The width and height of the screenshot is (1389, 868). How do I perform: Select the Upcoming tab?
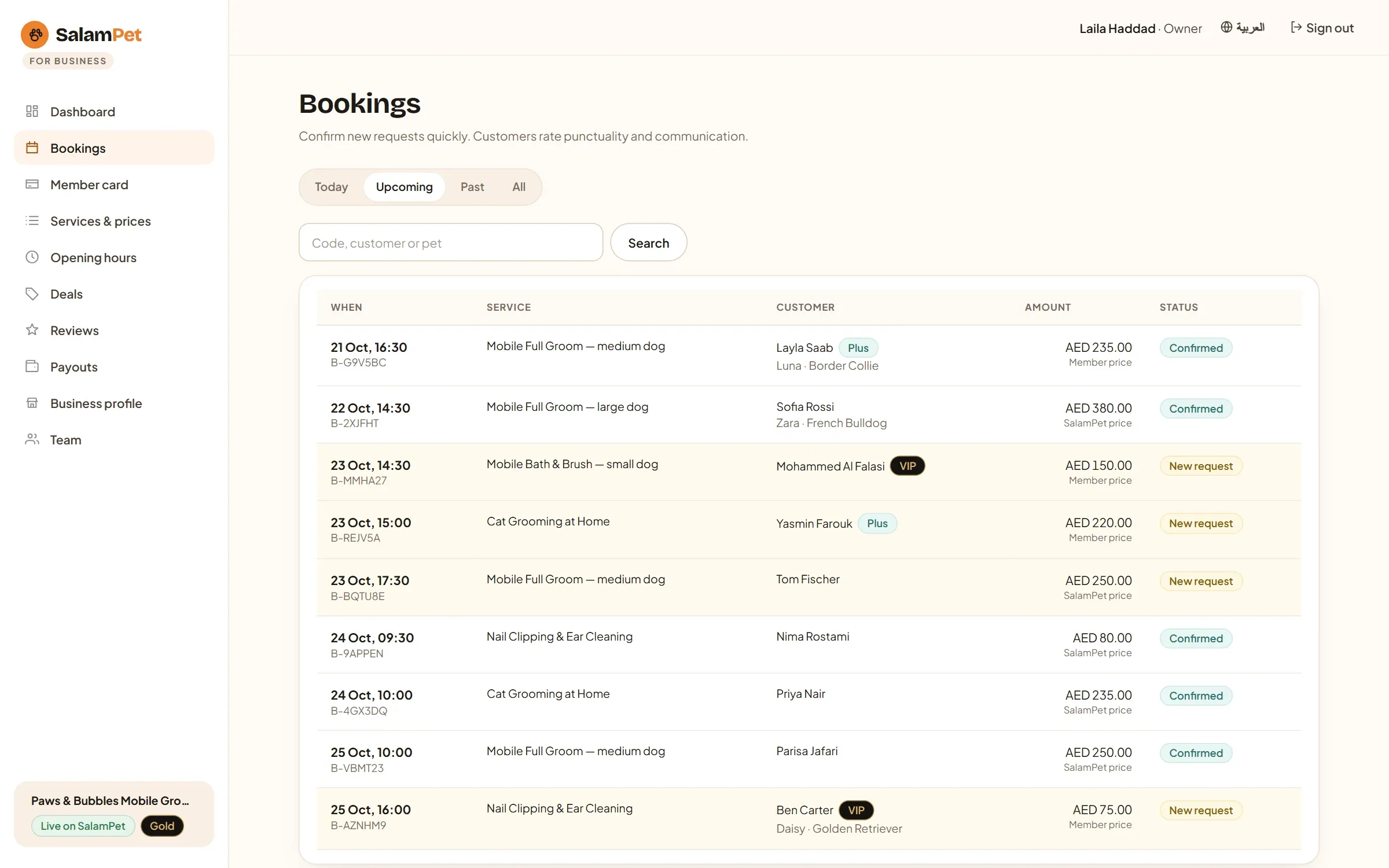(404, 187)
